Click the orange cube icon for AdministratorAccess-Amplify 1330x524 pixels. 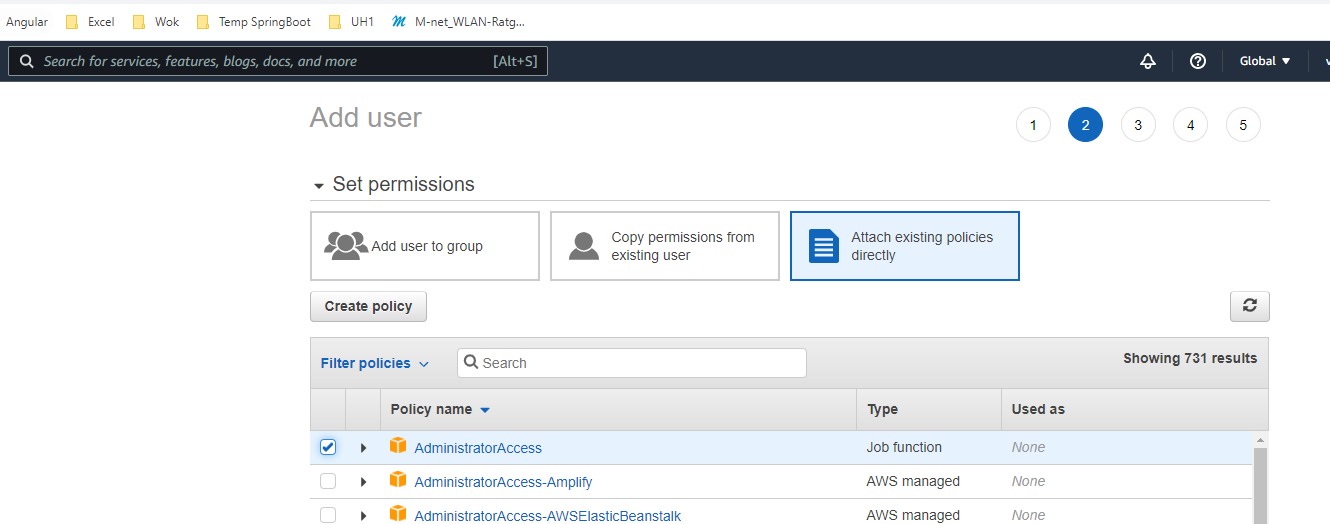398,480
